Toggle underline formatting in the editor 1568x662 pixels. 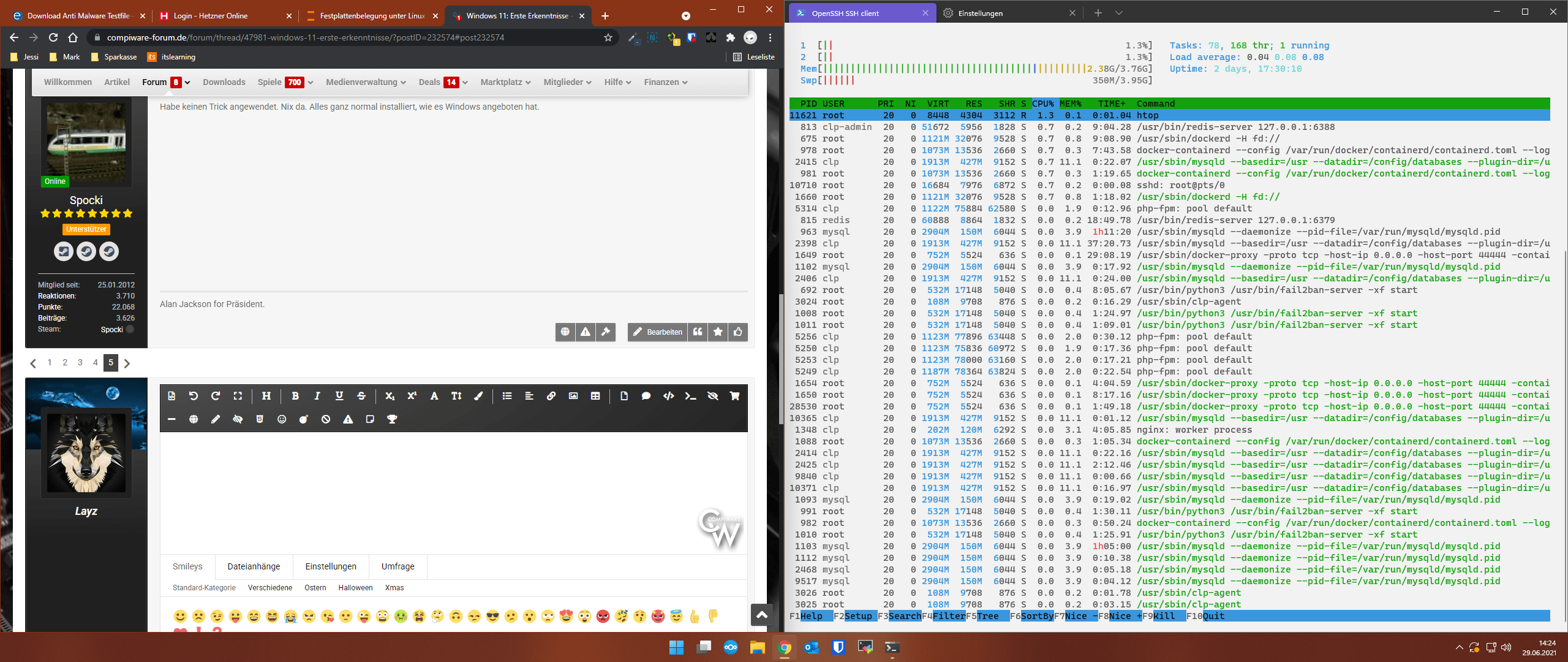tap(339, 396)
